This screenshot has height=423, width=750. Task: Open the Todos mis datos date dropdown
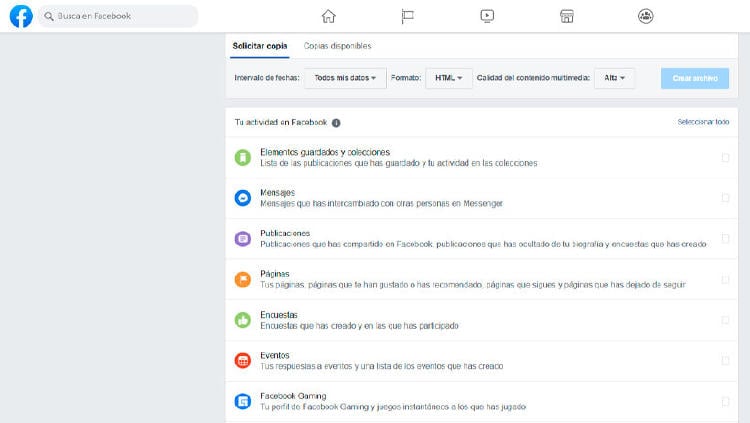pyautogui.click(x=345, y=78)
